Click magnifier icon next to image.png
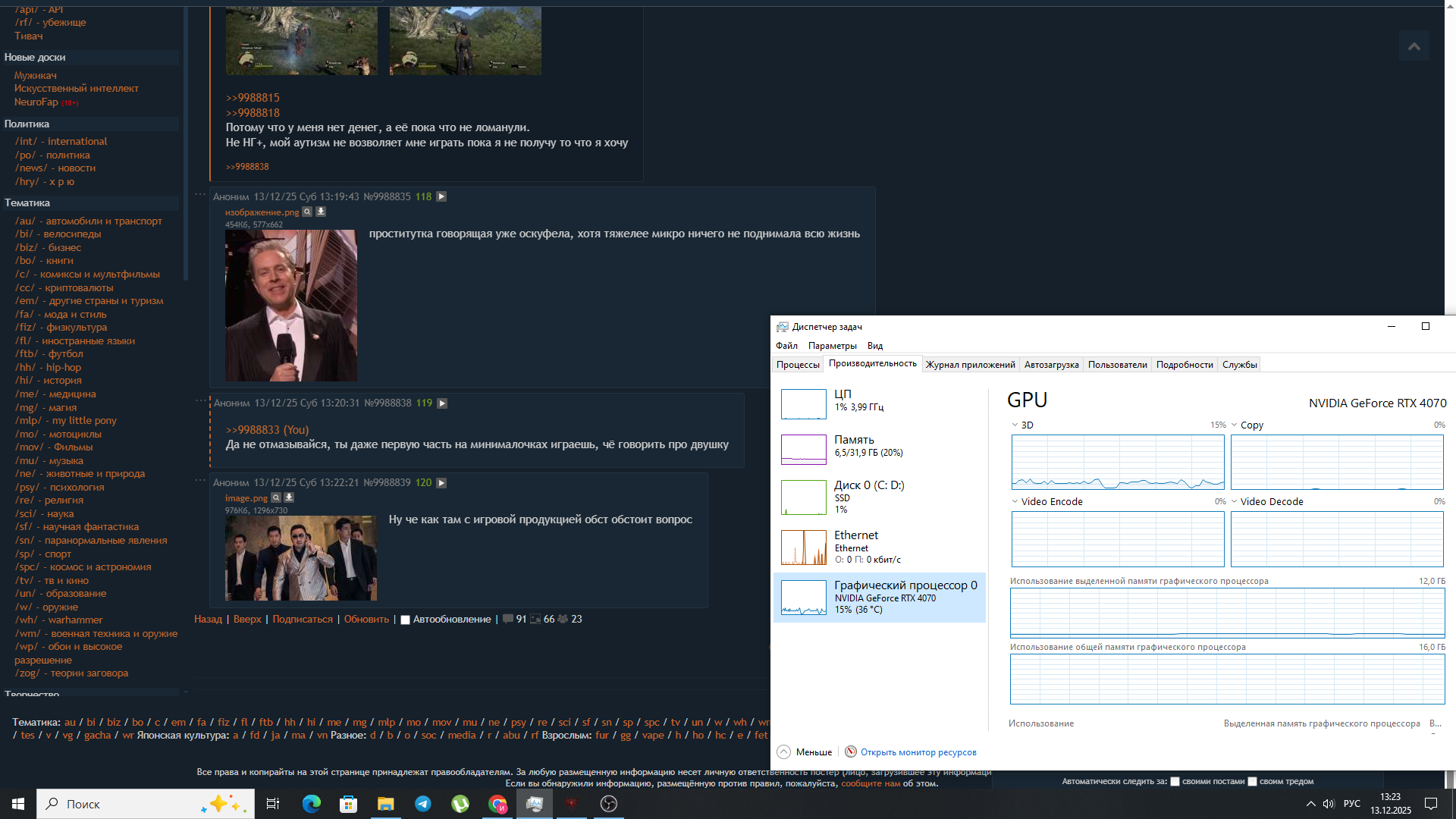Image resolution: width=1456 pixels, height=819 pixels. click(276, 497)
